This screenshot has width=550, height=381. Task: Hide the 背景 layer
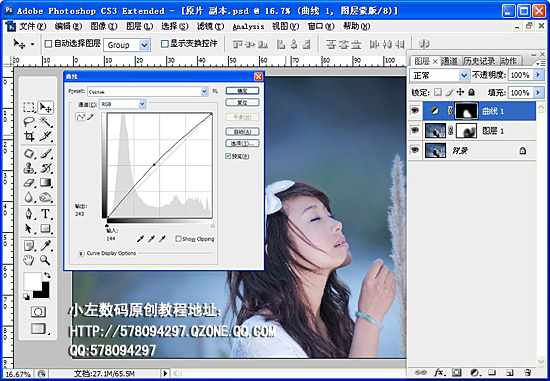point(415,151)
